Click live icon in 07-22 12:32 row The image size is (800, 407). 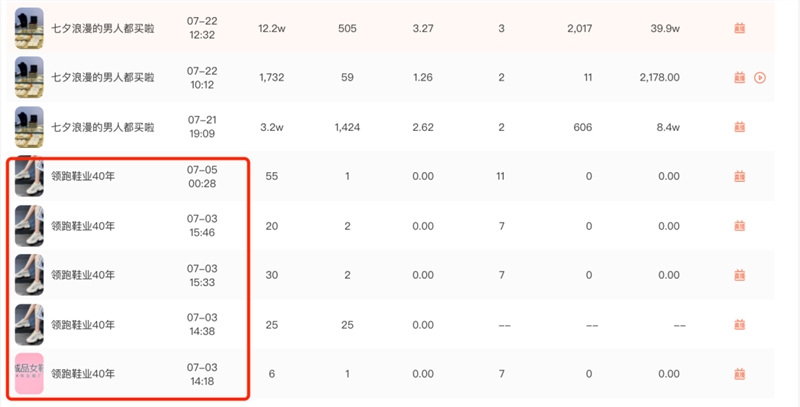(739, 28)
